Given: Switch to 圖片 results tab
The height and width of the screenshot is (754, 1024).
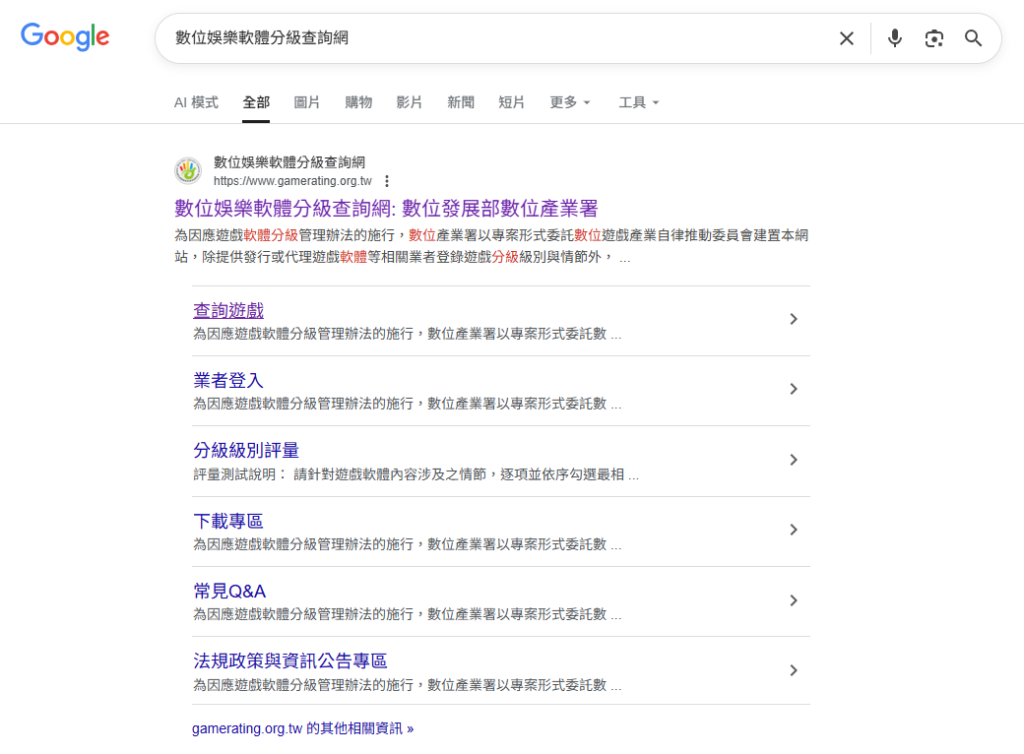Looking at the screenshot, I should click(x=307, y=102).
